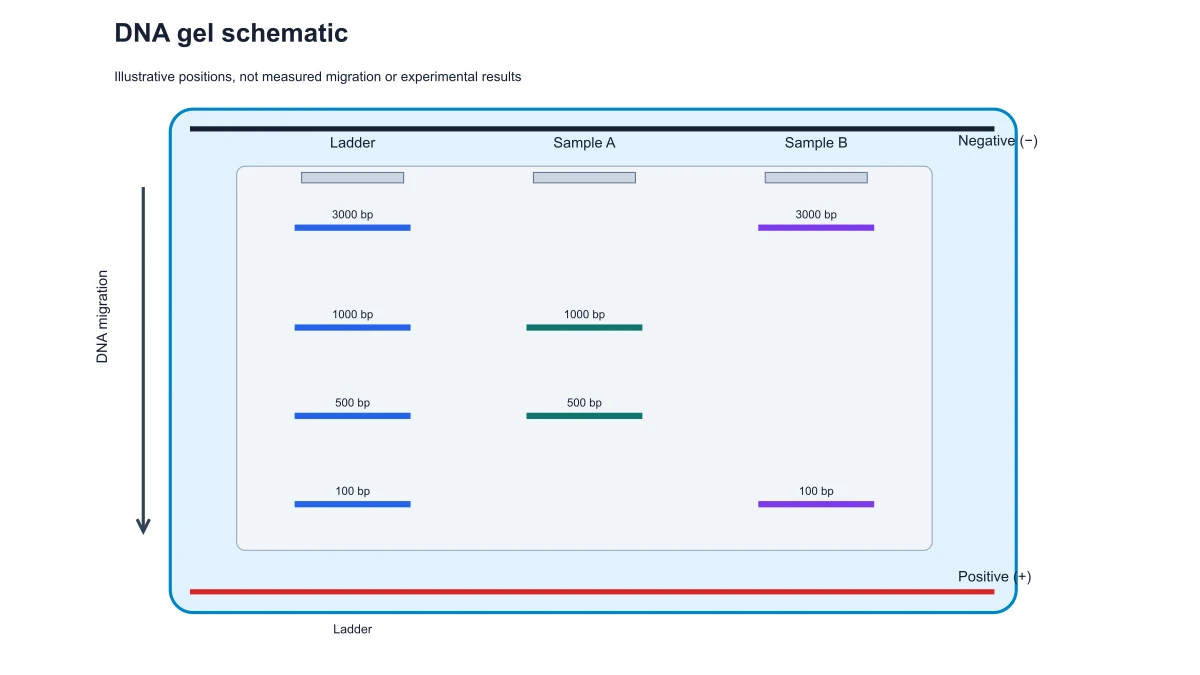This screenshot has height=675, width=1200.
Task: Select the red positive electrode line
Action: click(592, 592)
